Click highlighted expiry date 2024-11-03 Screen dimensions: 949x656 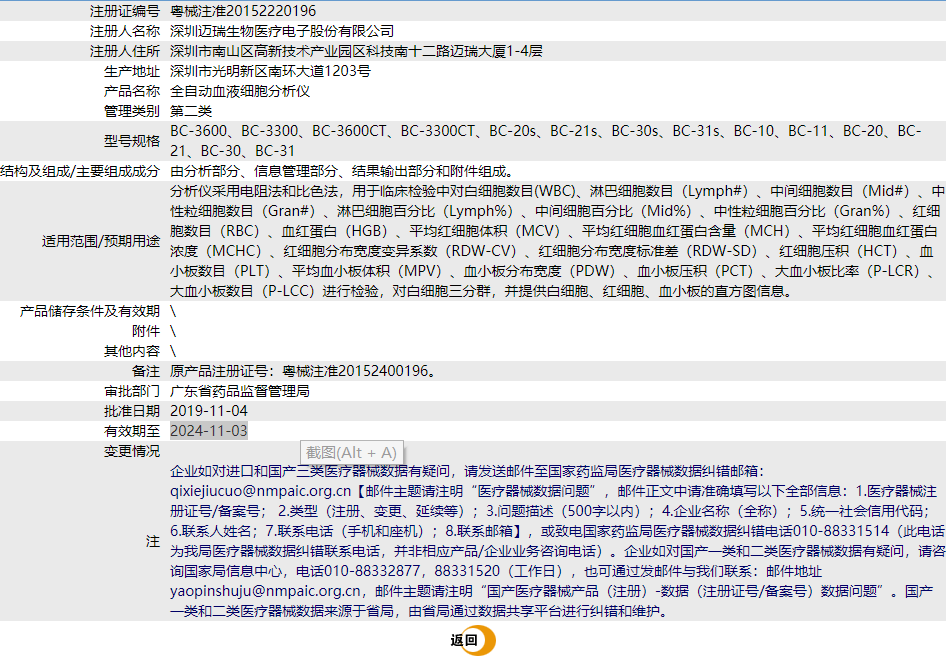pos(209,431)
